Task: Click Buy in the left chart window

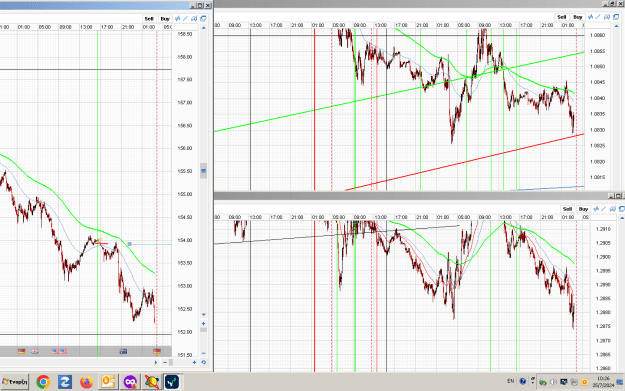Action: [x=165, y=19]
